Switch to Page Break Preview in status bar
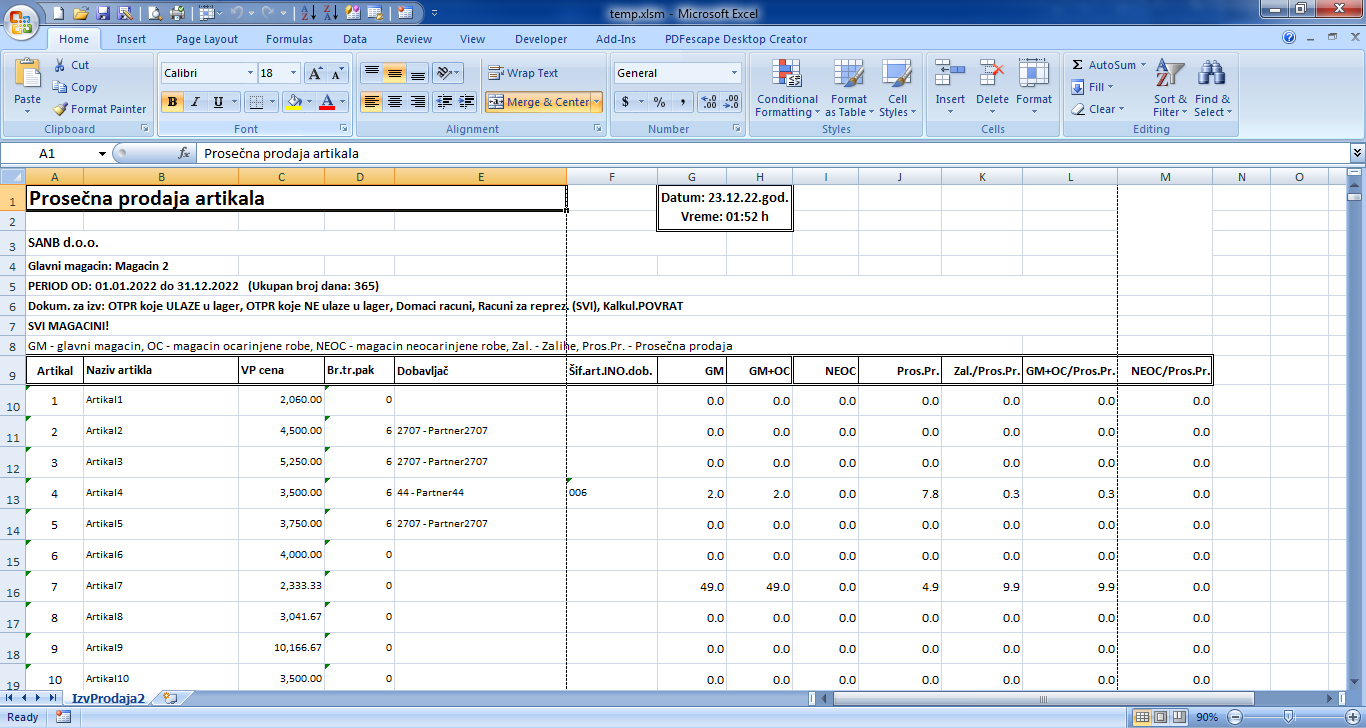The image size is (1366, 728). click(x=1178, y=717)
